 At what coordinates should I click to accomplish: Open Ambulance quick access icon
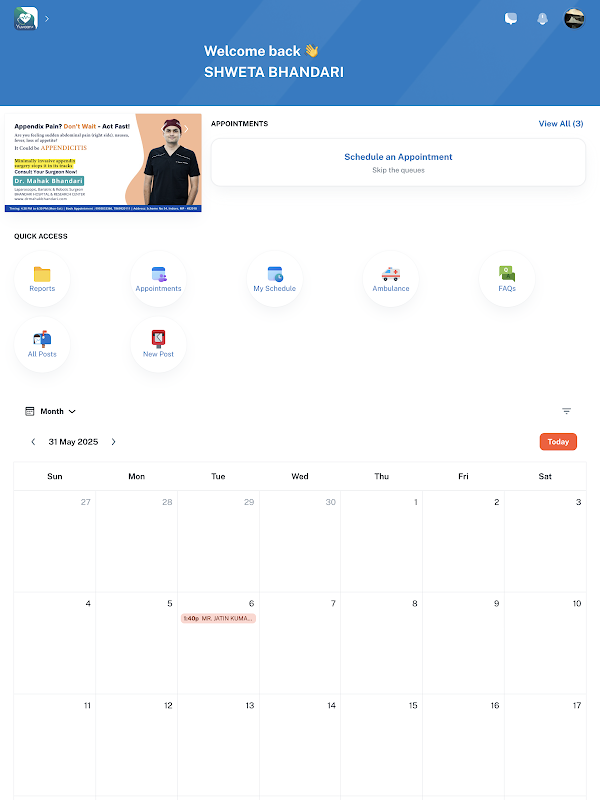[x=391, y=279]
